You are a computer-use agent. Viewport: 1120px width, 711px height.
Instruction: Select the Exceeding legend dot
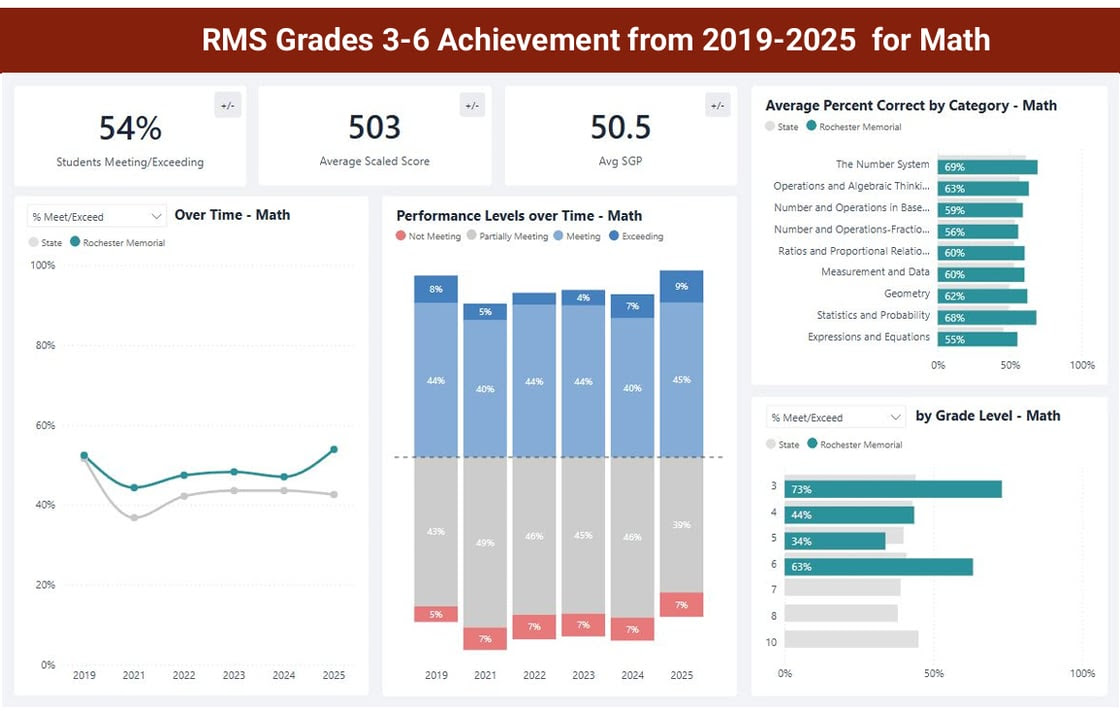tap(614, 235)
